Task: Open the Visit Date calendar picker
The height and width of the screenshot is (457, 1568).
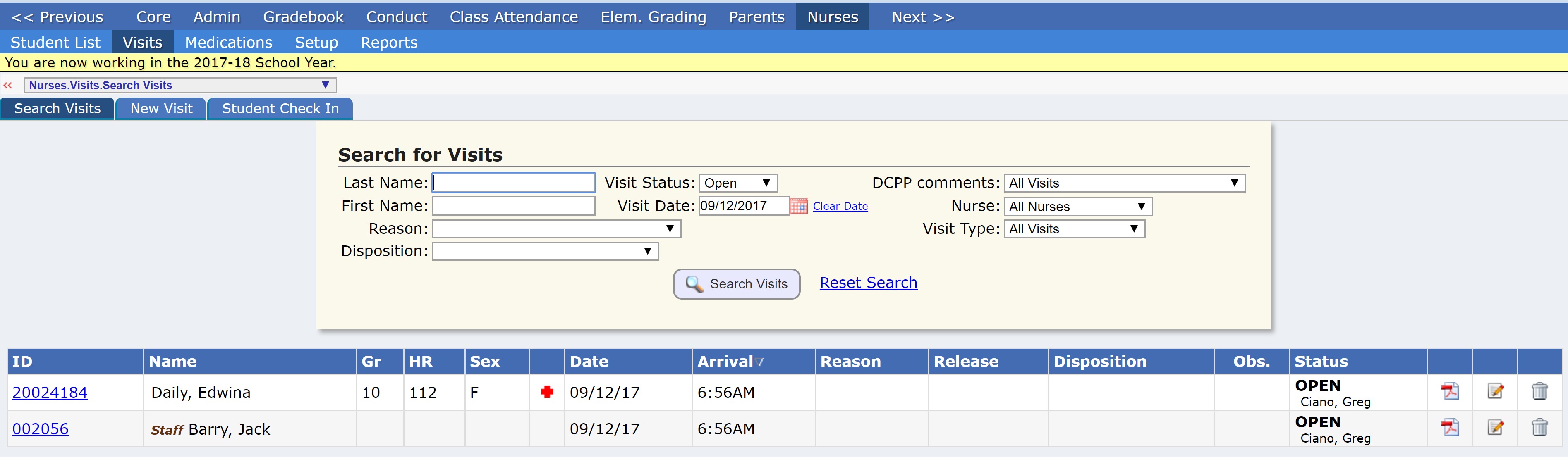Action: click(x=798, y=206)
